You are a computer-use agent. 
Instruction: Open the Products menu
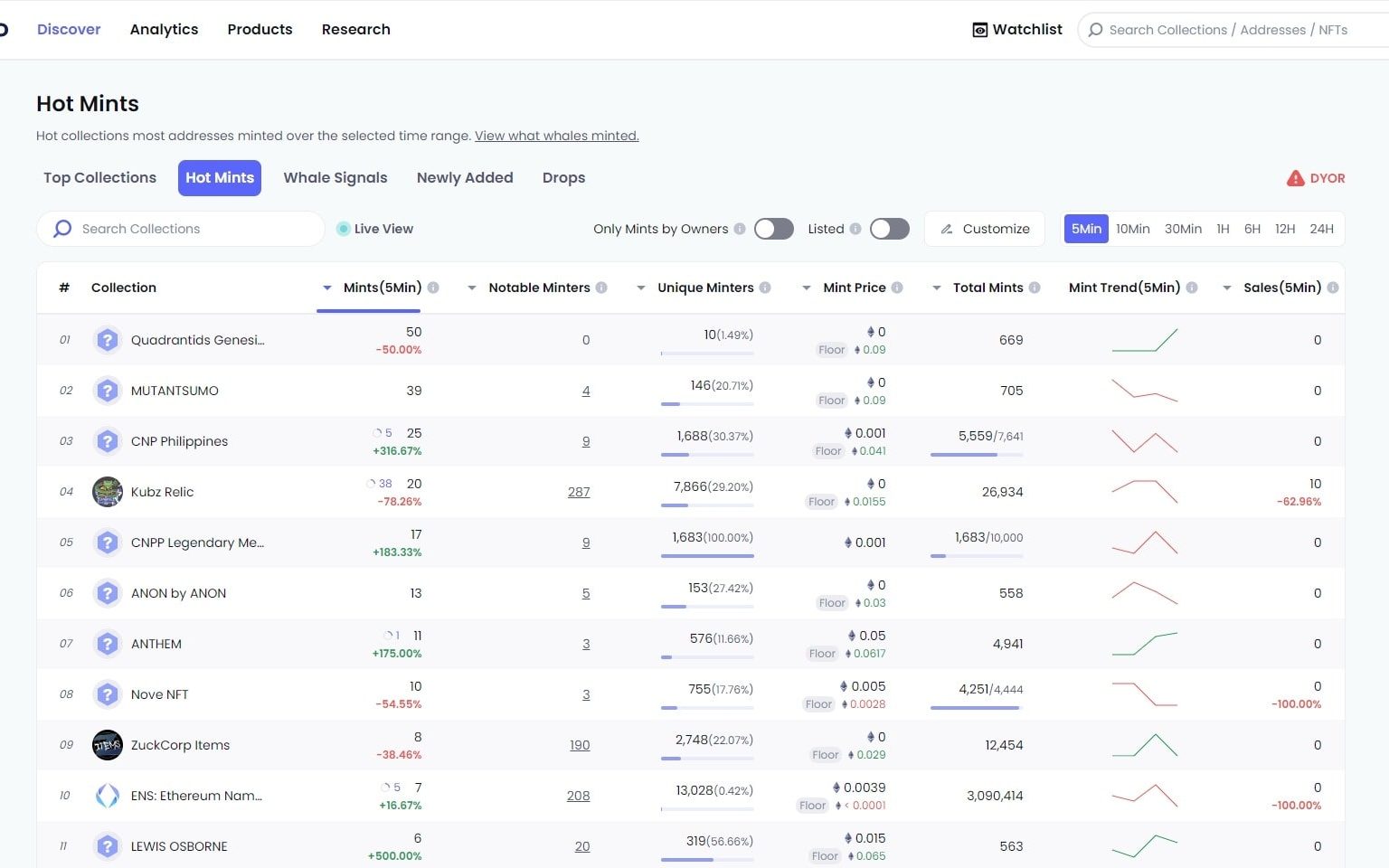coord(260,29)
